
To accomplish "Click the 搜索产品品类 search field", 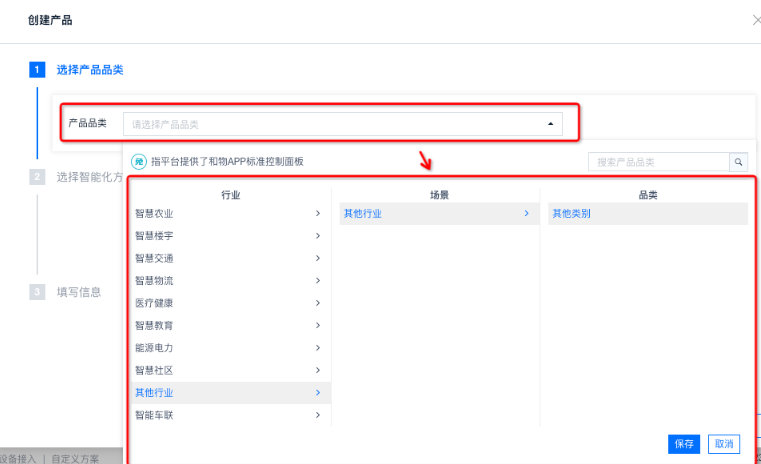I will click(x=658, y=161).
